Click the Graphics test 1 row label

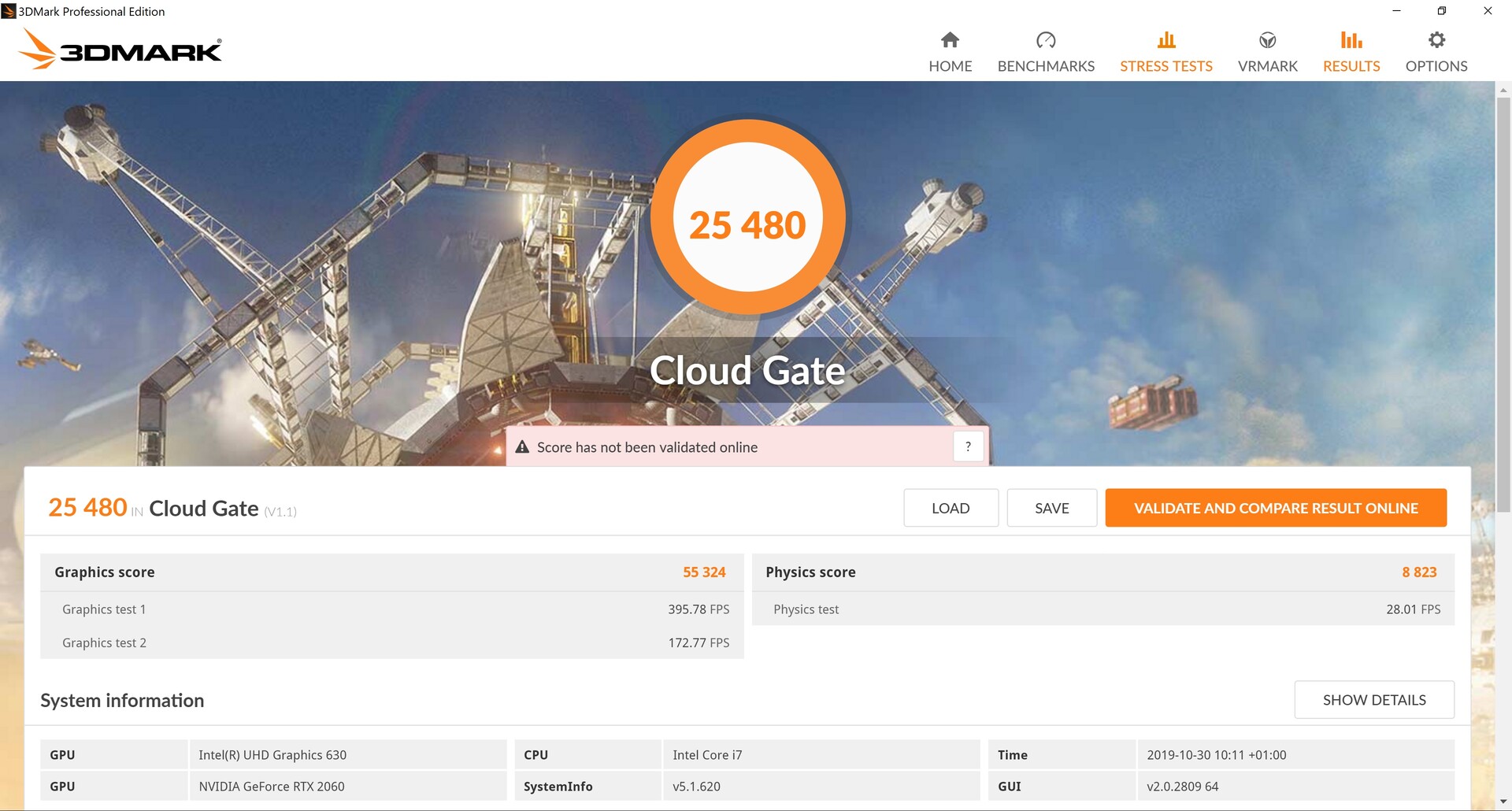pyautogui.click(x=104, y=609)
